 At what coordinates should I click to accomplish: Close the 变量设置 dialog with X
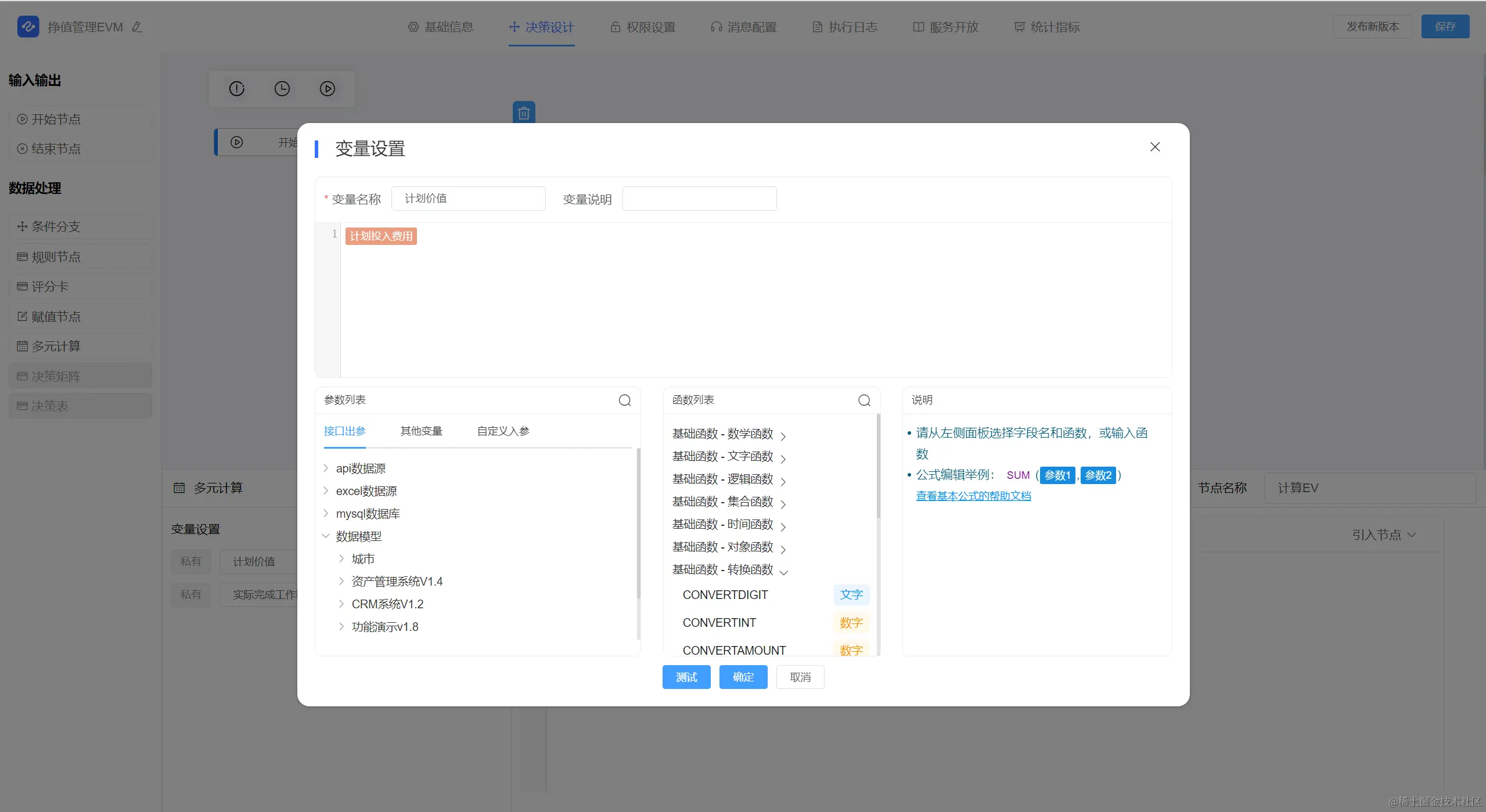pos(1155,147)
